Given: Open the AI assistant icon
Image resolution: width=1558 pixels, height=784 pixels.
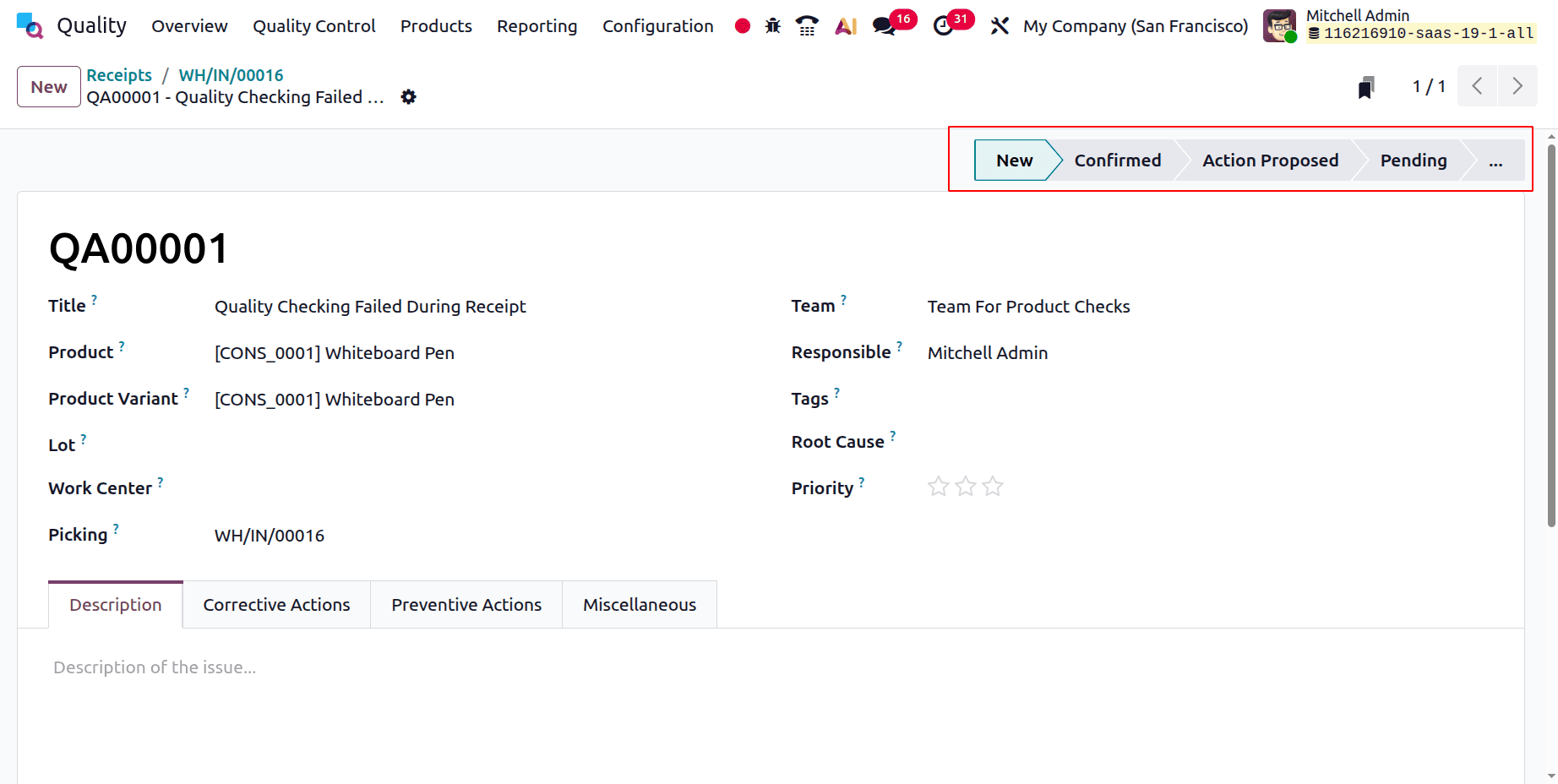Looking at the screenshot, I should pos(846,26).
